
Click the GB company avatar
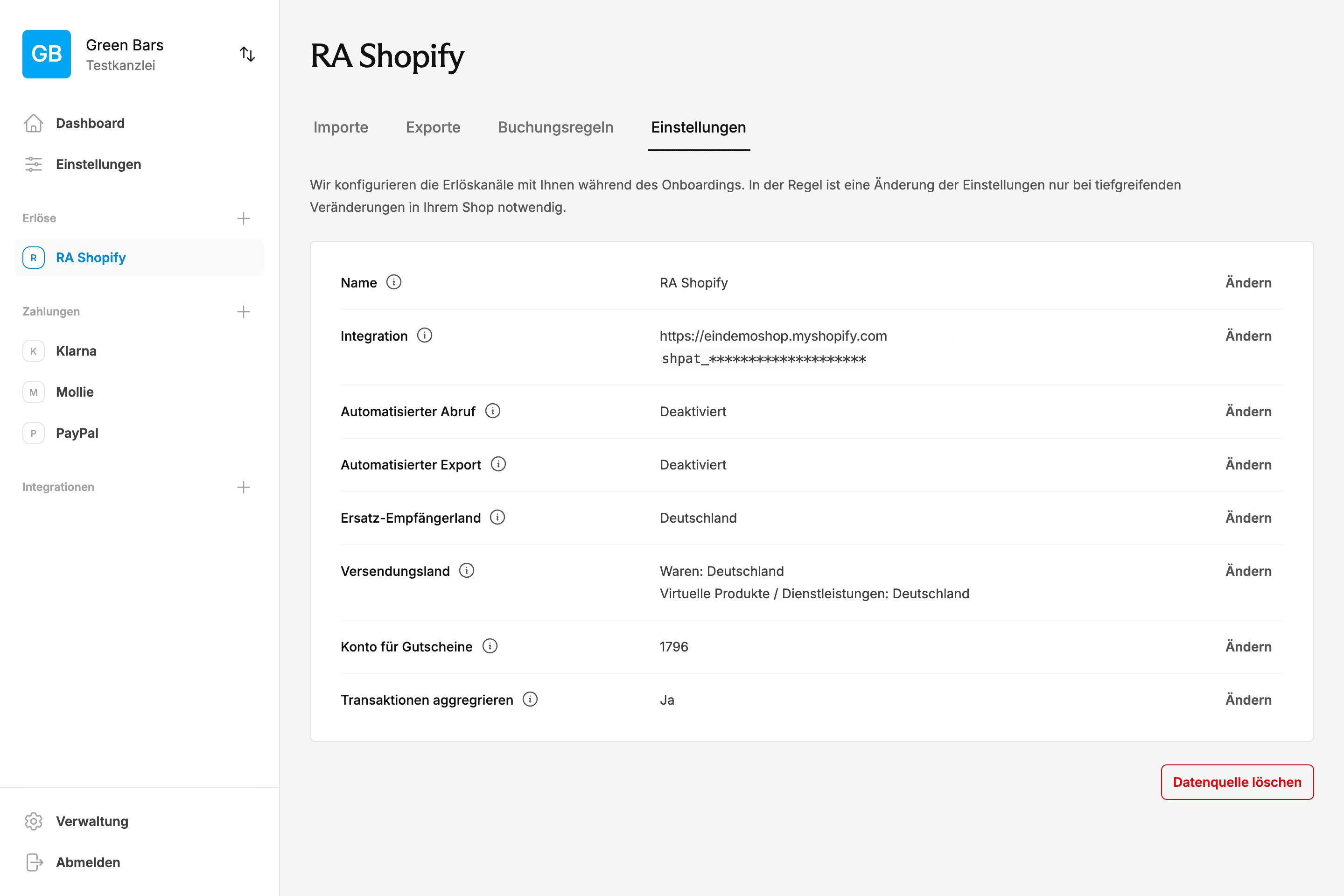click(46, 54)
